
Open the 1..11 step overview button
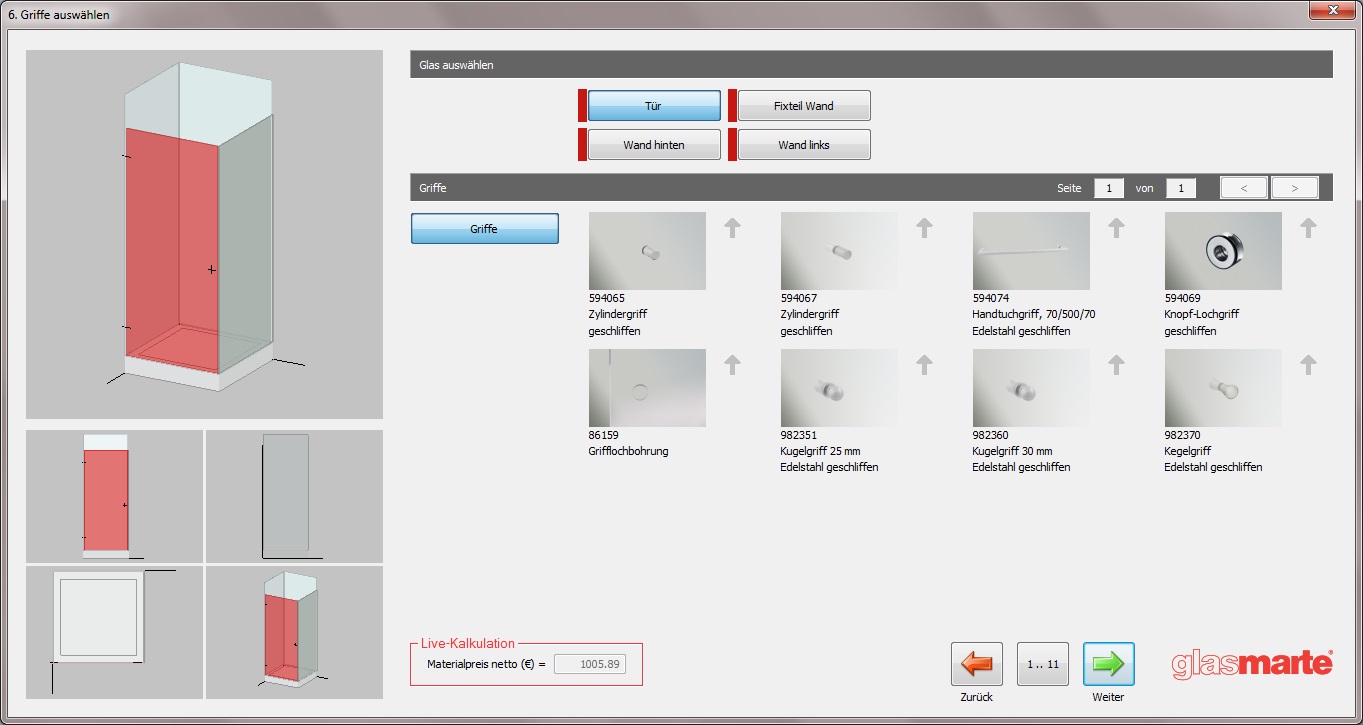(x=1042, y=664)
